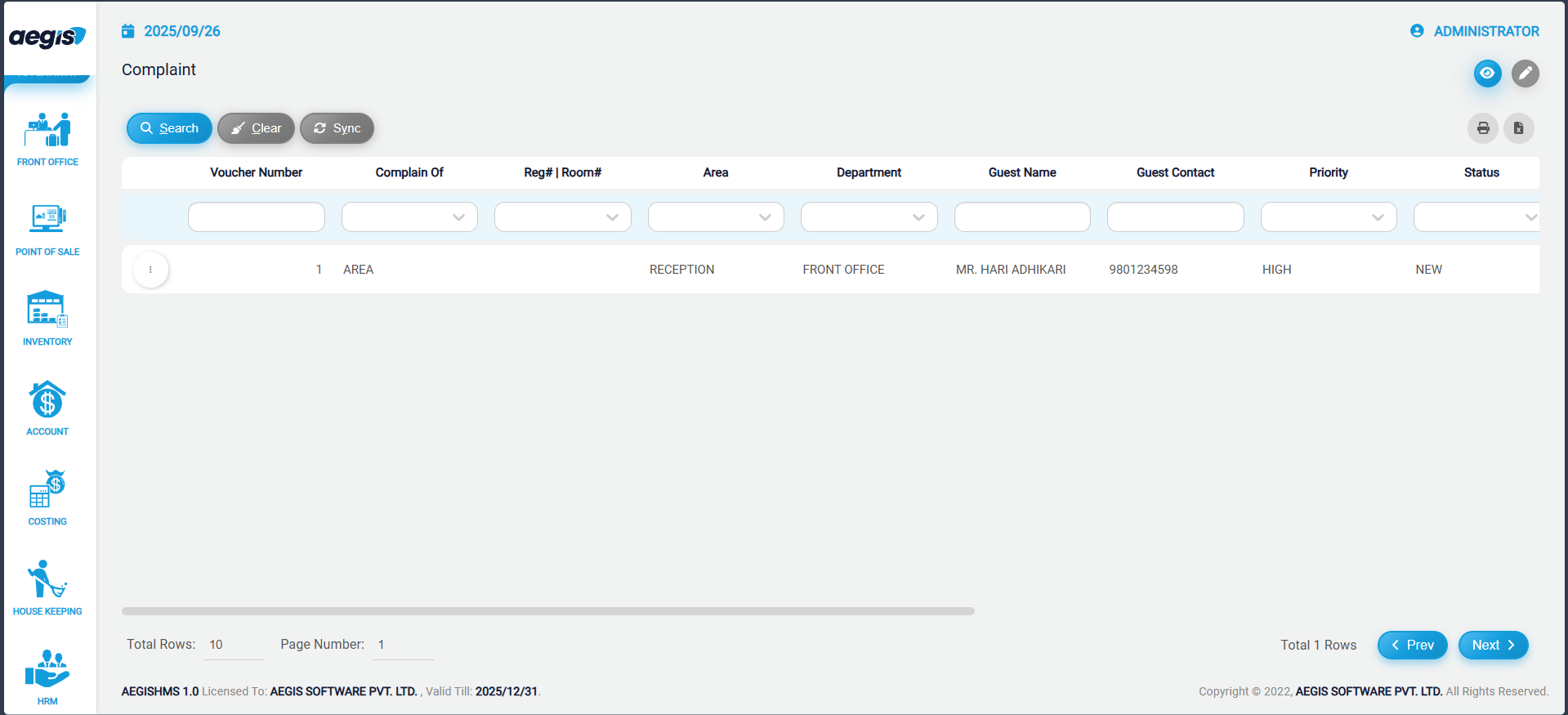Click the Search button
Image resolution: width=1568 pixels, height=715 pixels.
[169, 128]
